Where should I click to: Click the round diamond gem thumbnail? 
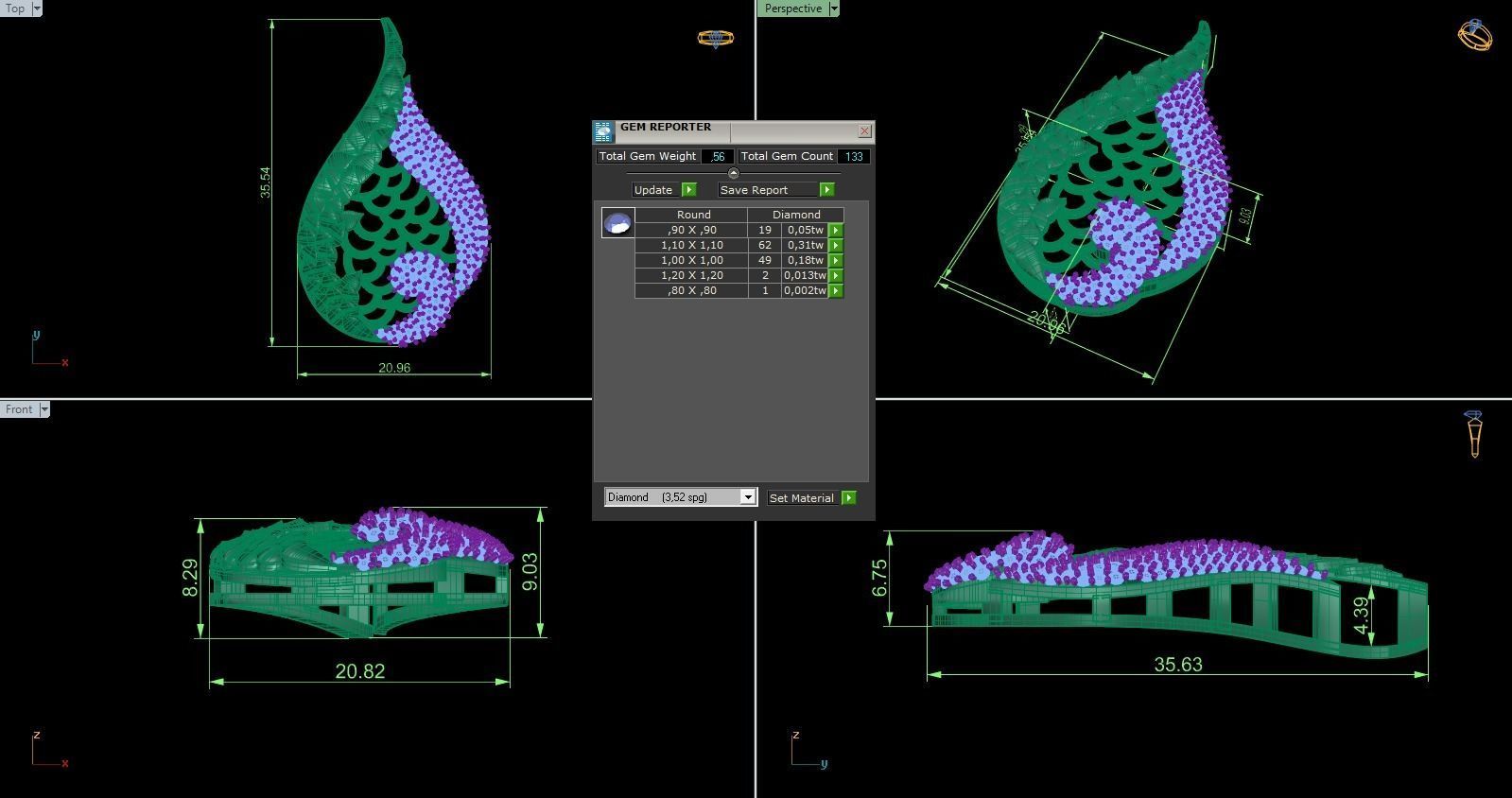click(x=617, y=223)
